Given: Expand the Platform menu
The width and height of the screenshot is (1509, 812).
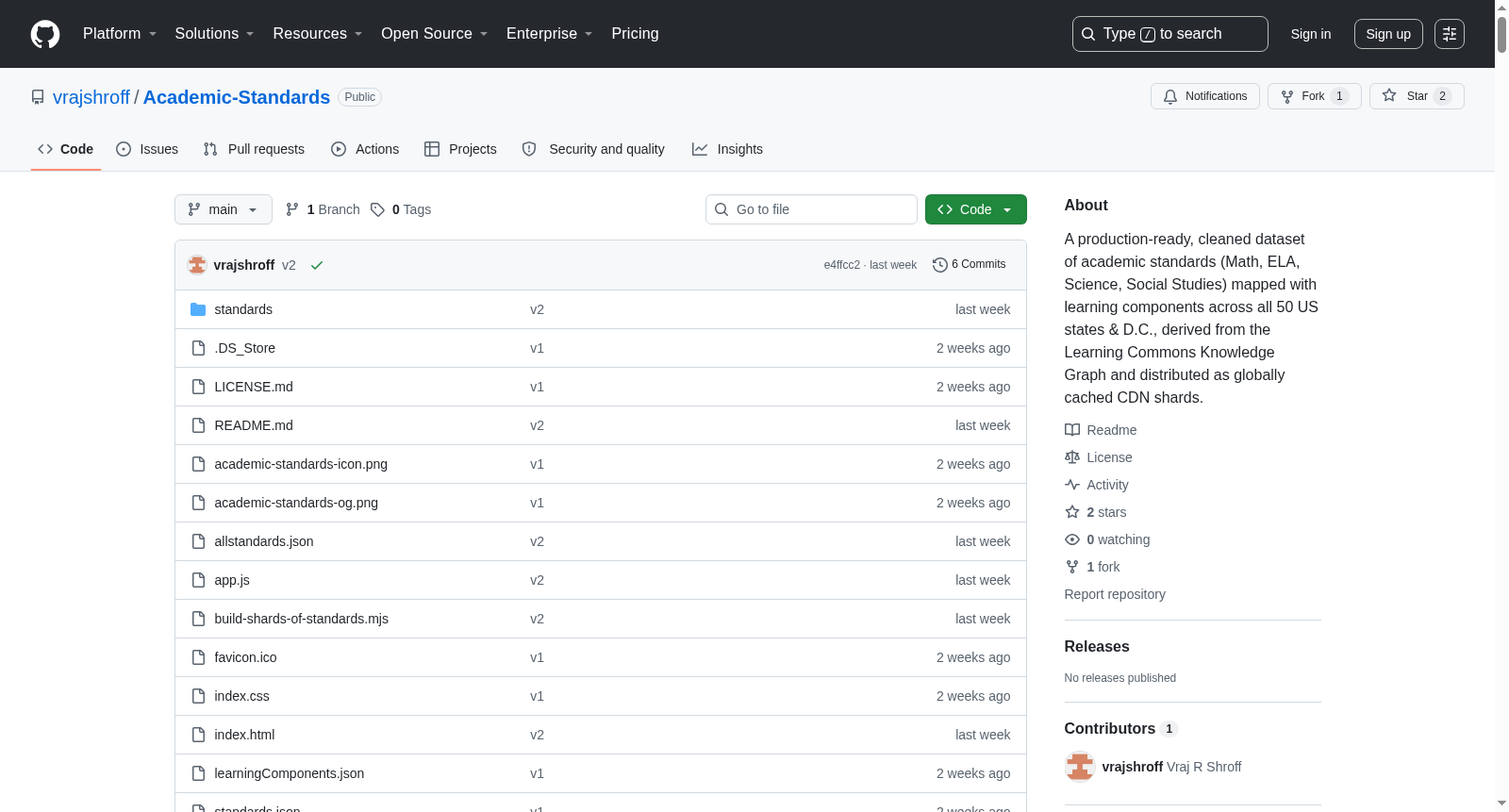Looking at the screenshot, I should [x=120, y=34].
